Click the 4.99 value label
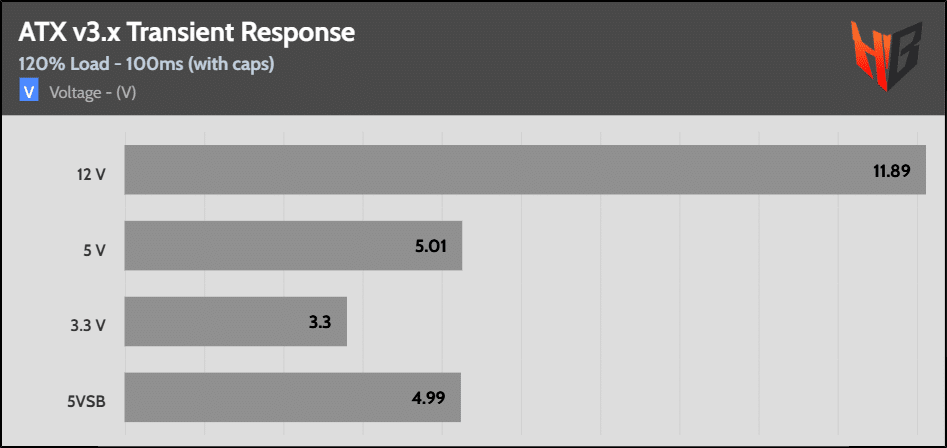The height and width of the screenshot is (448, 947). (434, 399)
